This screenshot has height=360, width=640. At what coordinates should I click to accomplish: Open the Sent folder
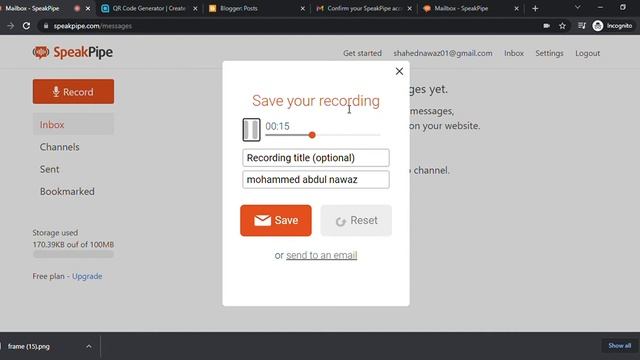tap(49, 169)
